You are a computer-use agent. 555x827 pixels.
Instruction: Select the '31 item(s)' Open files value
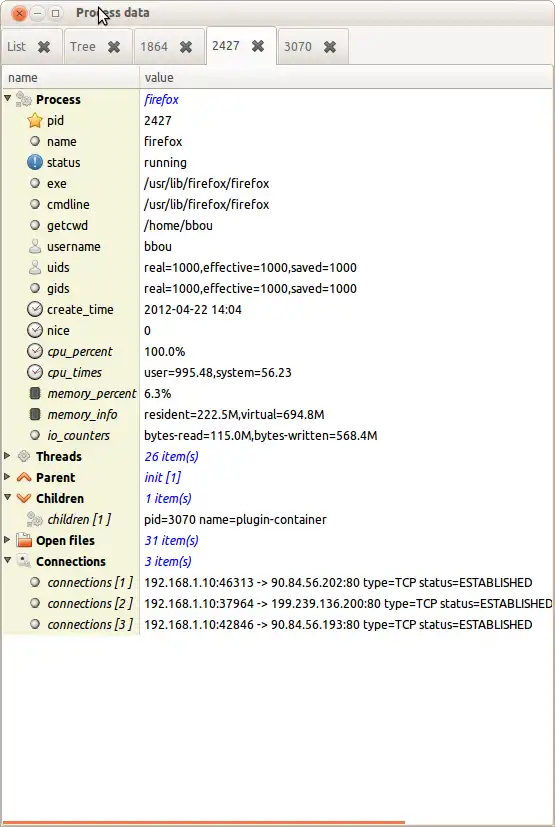[x=171, y=540]
